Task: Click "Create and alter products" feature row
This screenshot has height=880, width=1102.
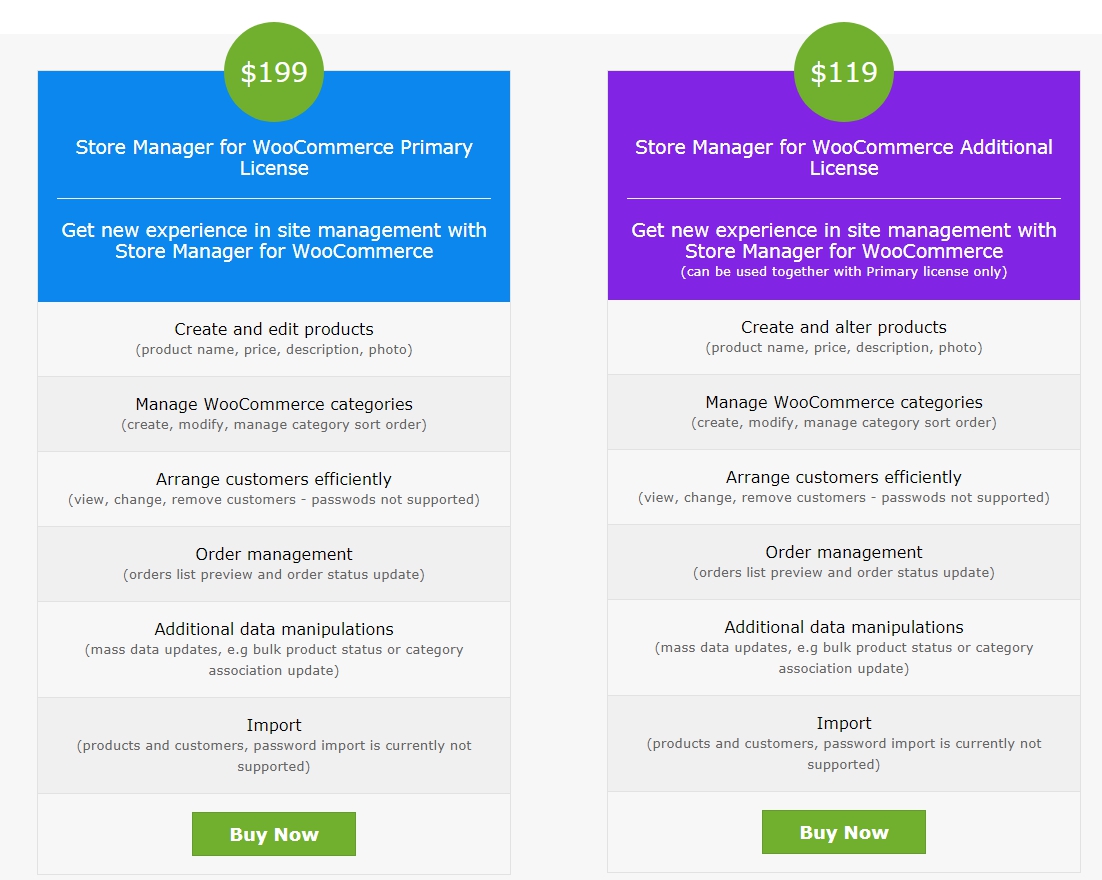Action: (x=843, y=327)
